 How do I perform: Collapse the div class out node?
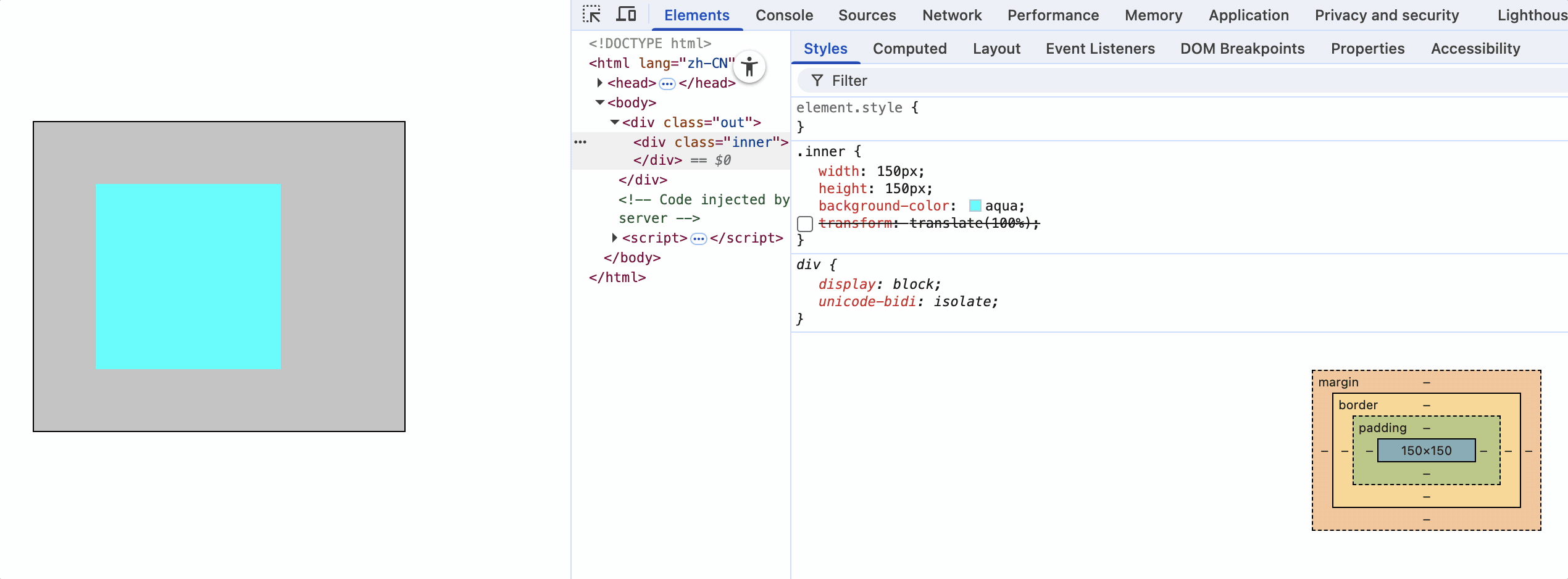click(x=615, y=122)
